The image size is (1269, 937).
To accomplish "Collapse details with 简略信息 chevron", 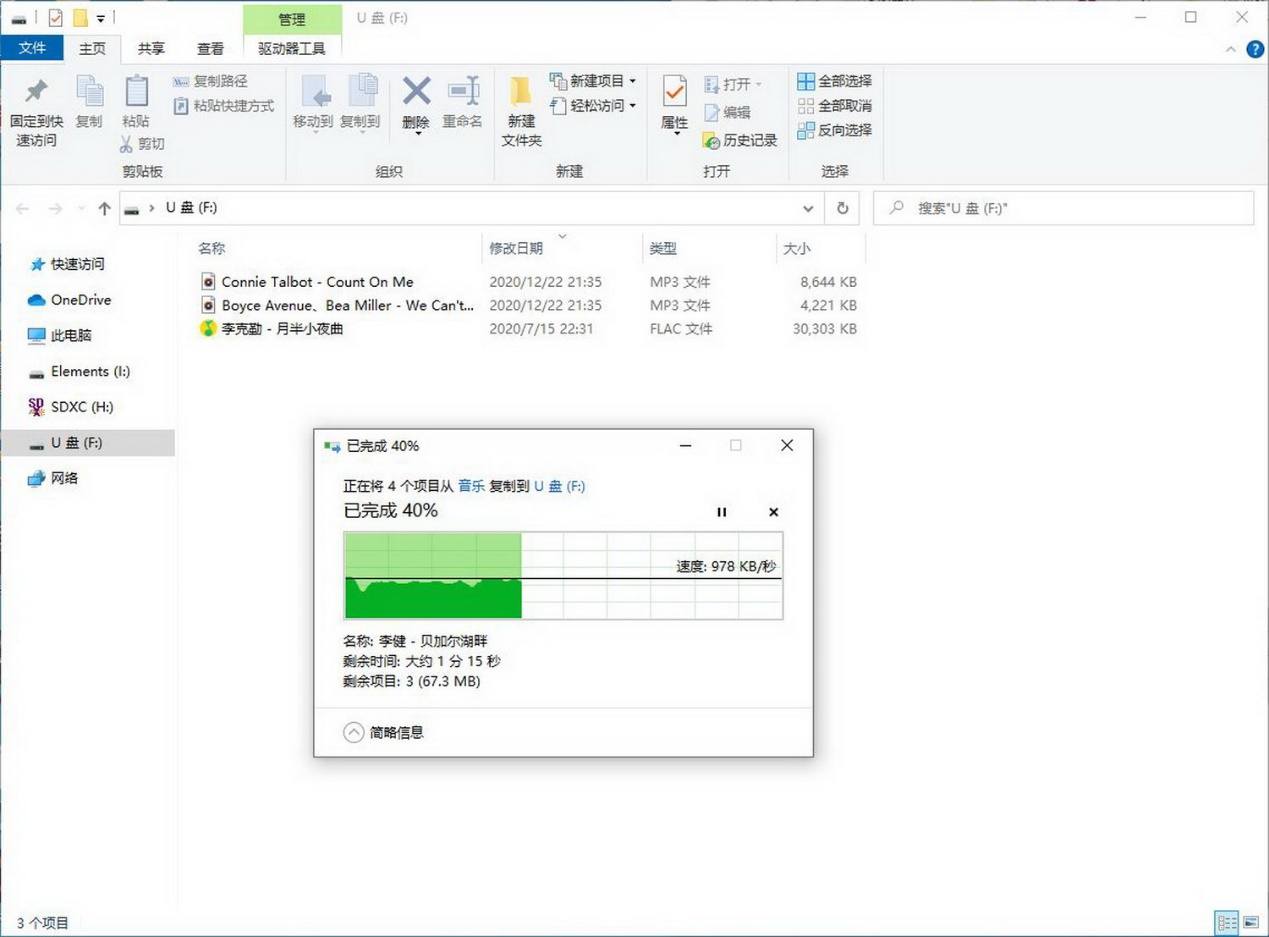I will 353,732.
